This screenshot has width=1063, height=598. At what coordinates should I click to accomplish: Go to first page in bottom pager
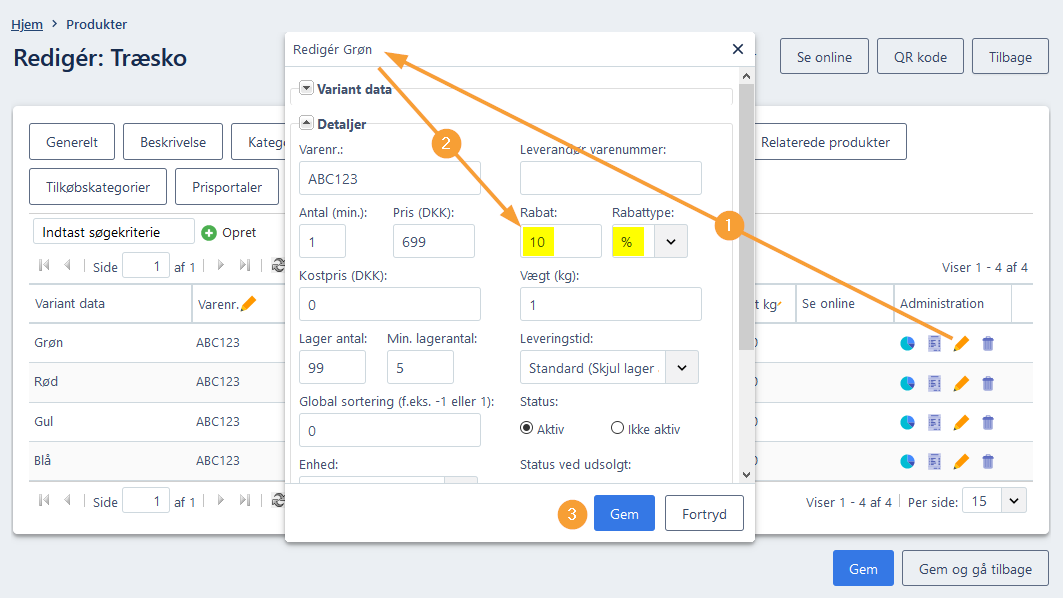(x=45, y=500)
